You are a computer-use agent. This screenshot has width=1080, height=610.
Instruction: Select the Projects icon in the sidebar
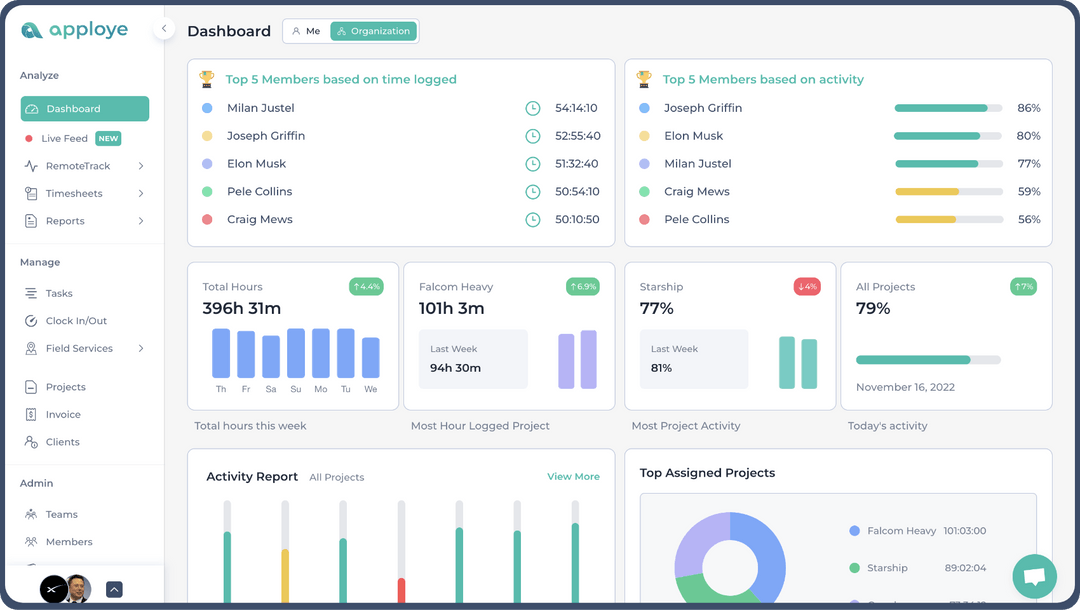coord(33,387)
